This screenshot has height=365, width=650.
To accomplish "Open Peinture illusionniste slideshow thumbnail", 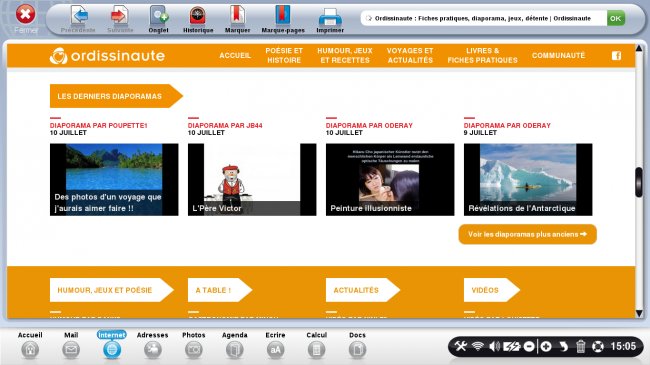I will point(390,180).
